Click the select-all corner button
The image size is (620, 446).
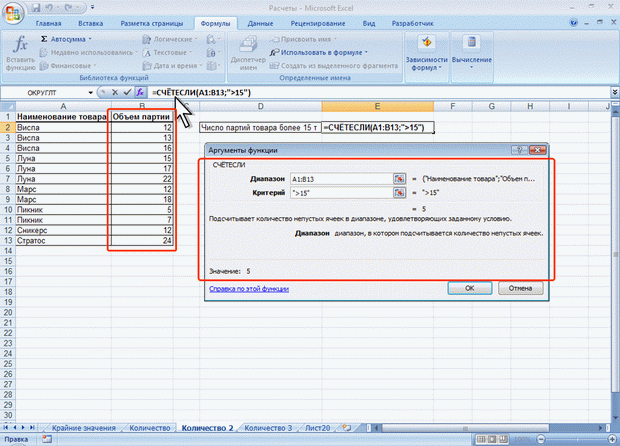8,106
